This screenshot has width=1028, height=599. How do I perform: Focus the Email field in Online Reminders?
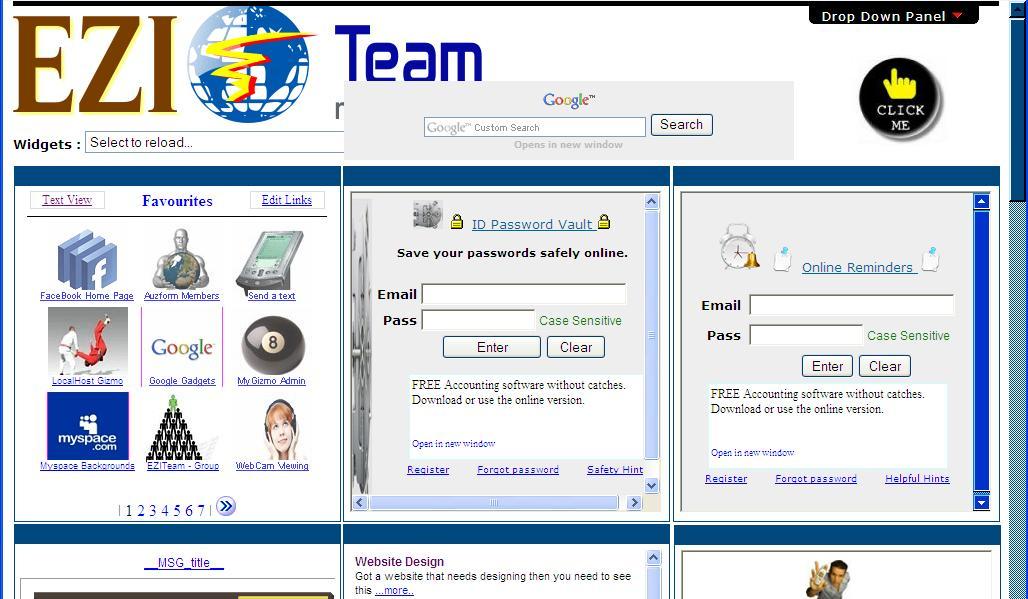pos(852,305)
